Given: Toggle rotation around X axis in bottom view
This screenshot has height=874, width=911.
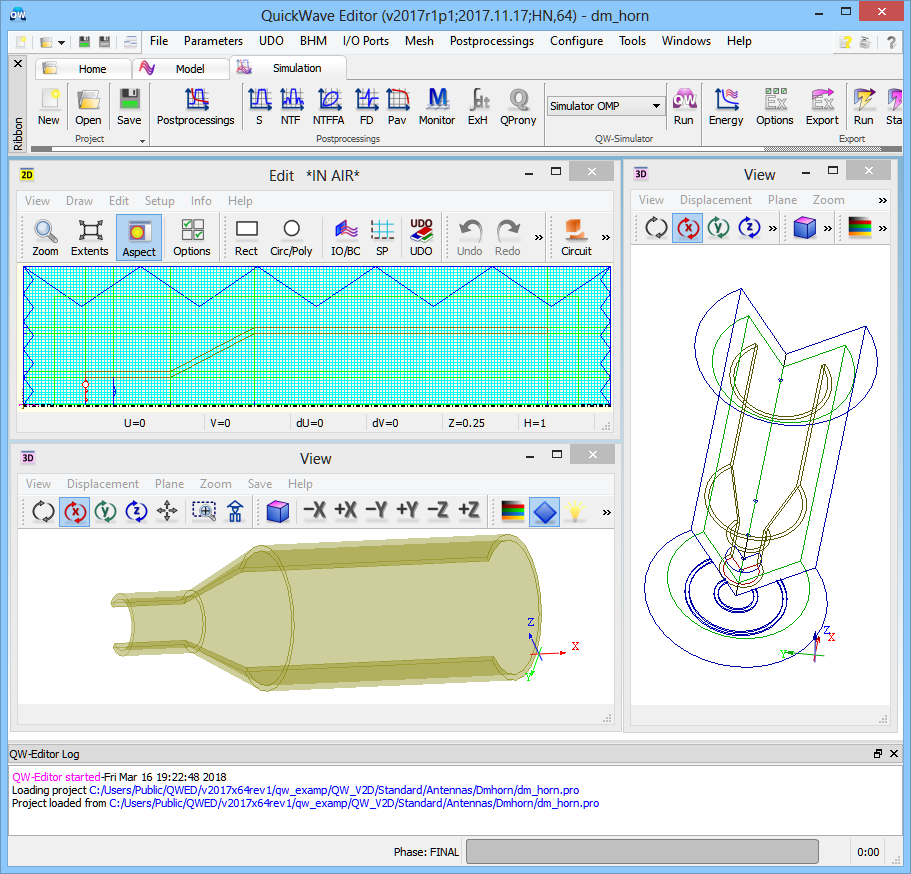Looking at the screenshot, I should click(x=75, y=511).
